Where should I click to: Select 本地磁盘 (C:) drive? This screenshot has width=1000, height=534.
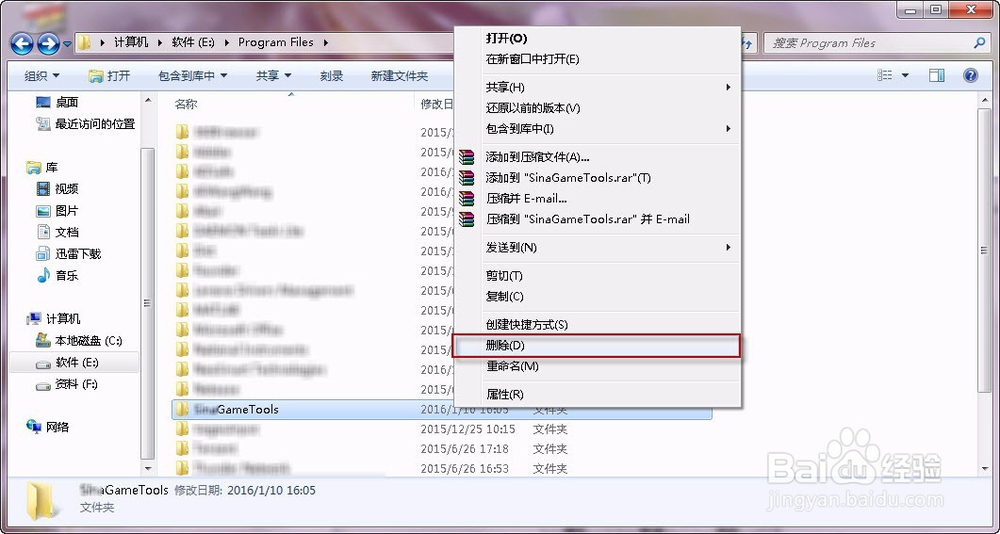[79, 341]
